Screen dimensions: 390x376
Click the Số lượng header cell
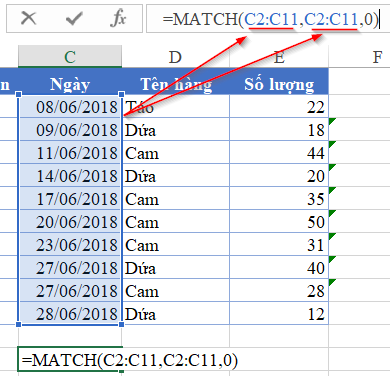point(279,84)
